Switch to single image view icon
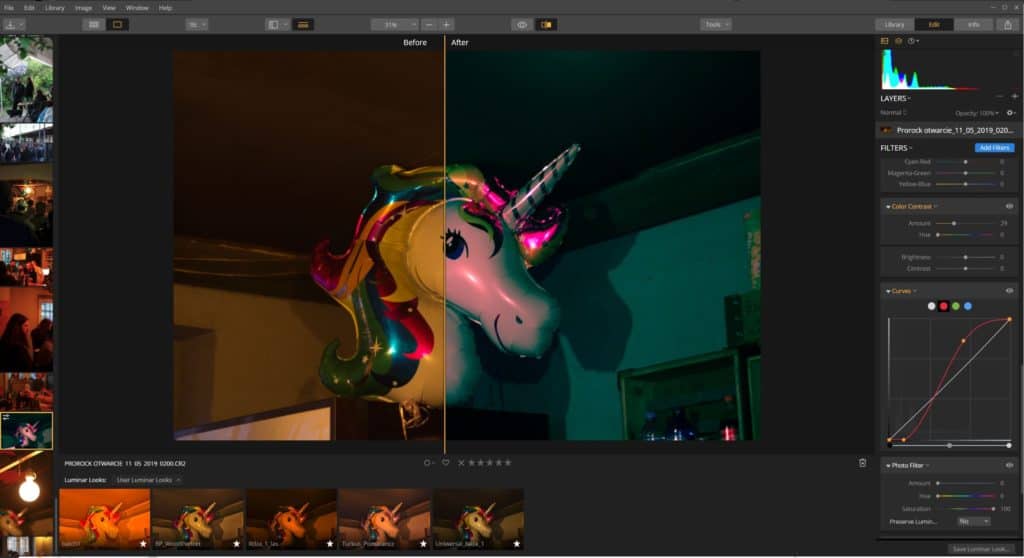Viewport: 1024px width, 558px height. click(118, 24)
